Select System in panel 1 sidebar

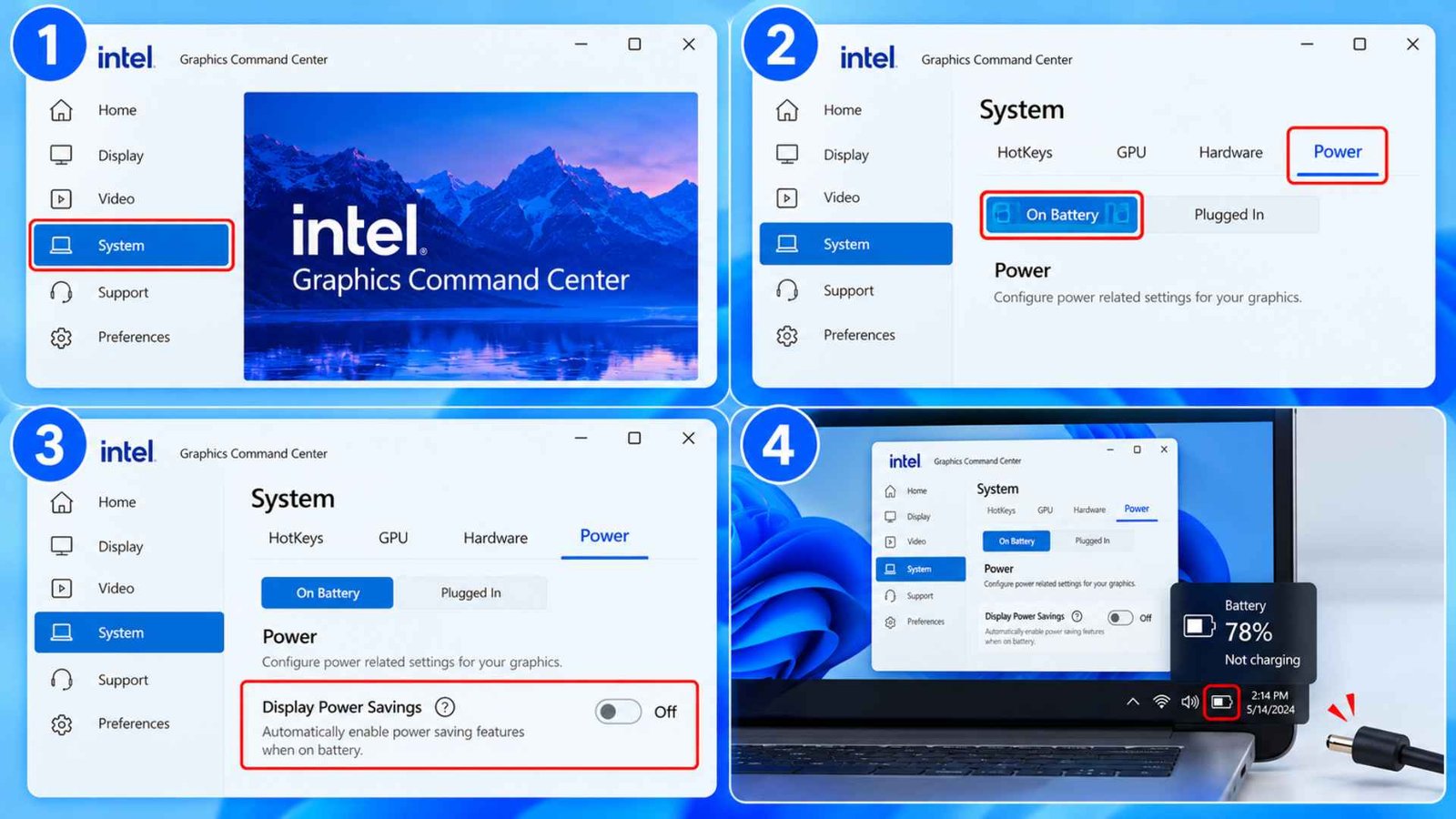[132, 246]
